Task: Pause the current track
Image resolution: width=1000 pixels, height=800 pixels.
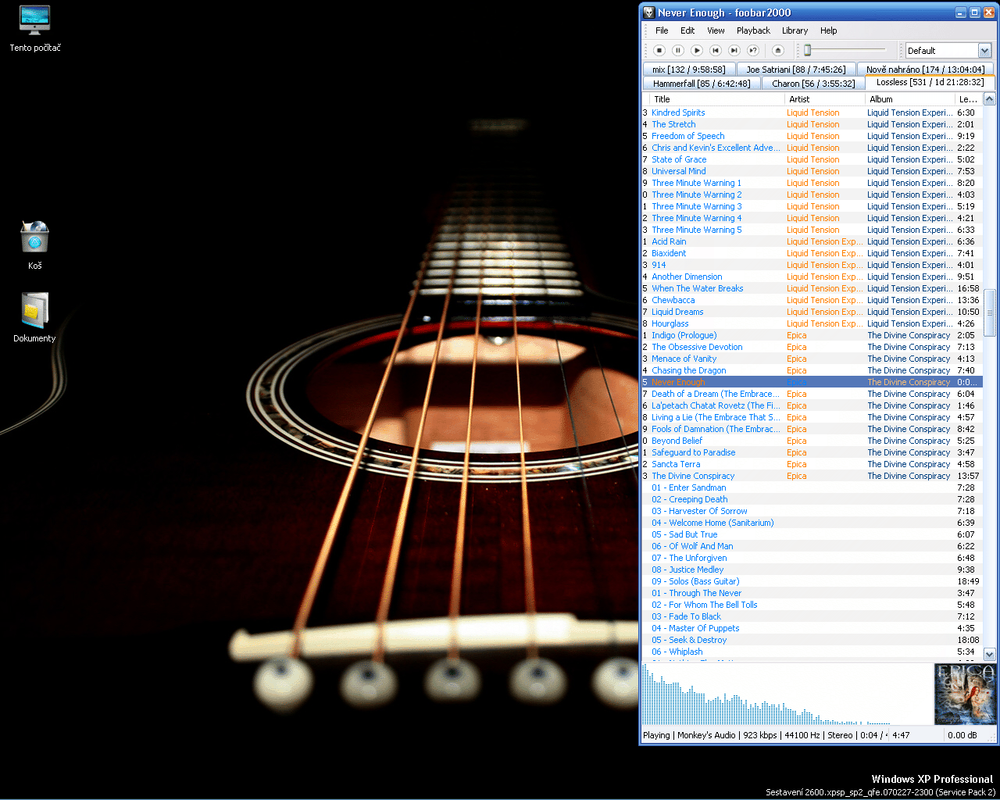Action: [678, 50]
